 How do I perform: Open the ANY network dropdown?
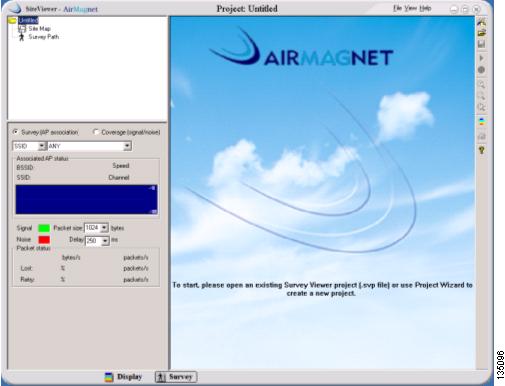(x=127, y=146)
